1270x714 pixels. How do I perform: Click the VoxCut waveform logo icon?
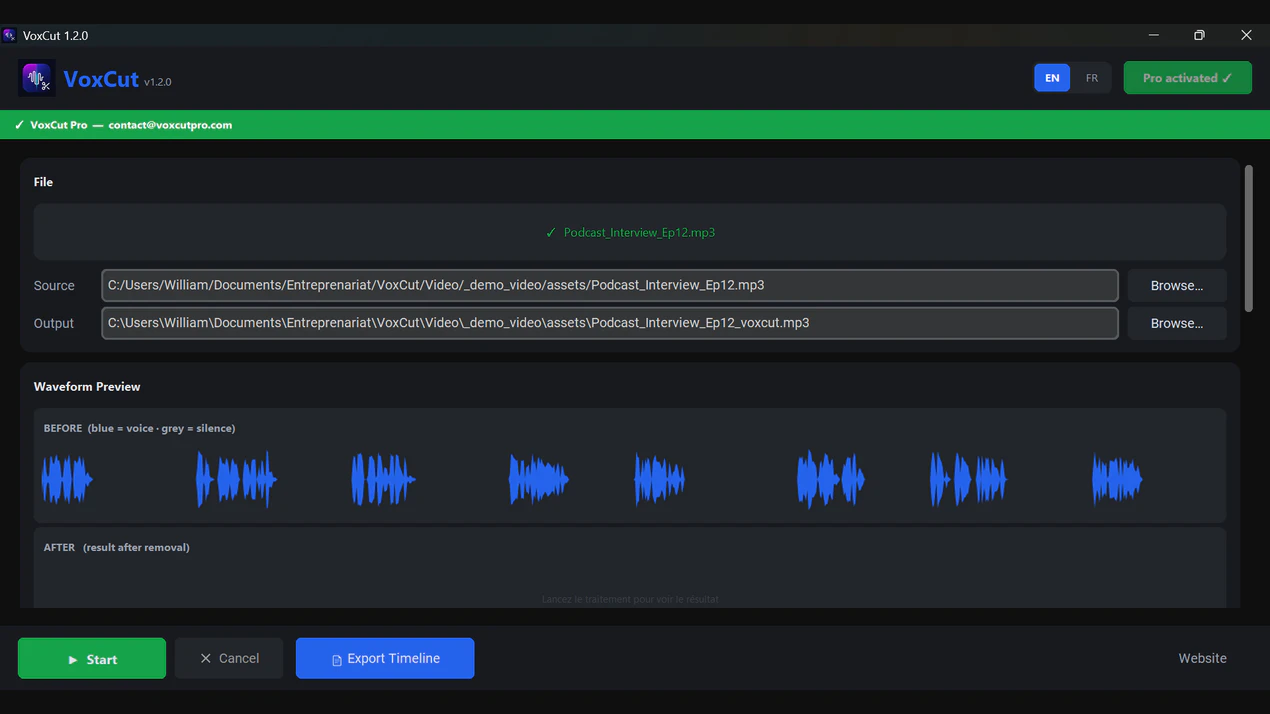[x=37, y=78]
